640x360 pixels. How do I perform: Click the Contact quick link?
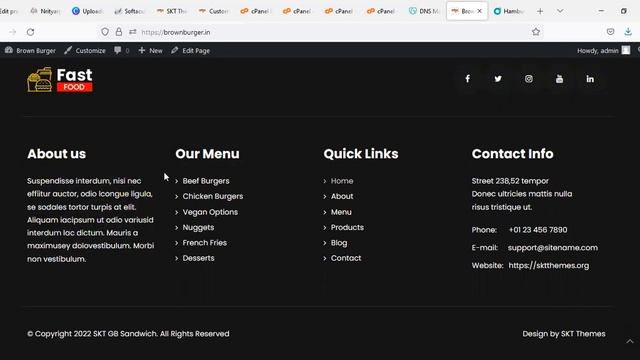click(346, 258)
